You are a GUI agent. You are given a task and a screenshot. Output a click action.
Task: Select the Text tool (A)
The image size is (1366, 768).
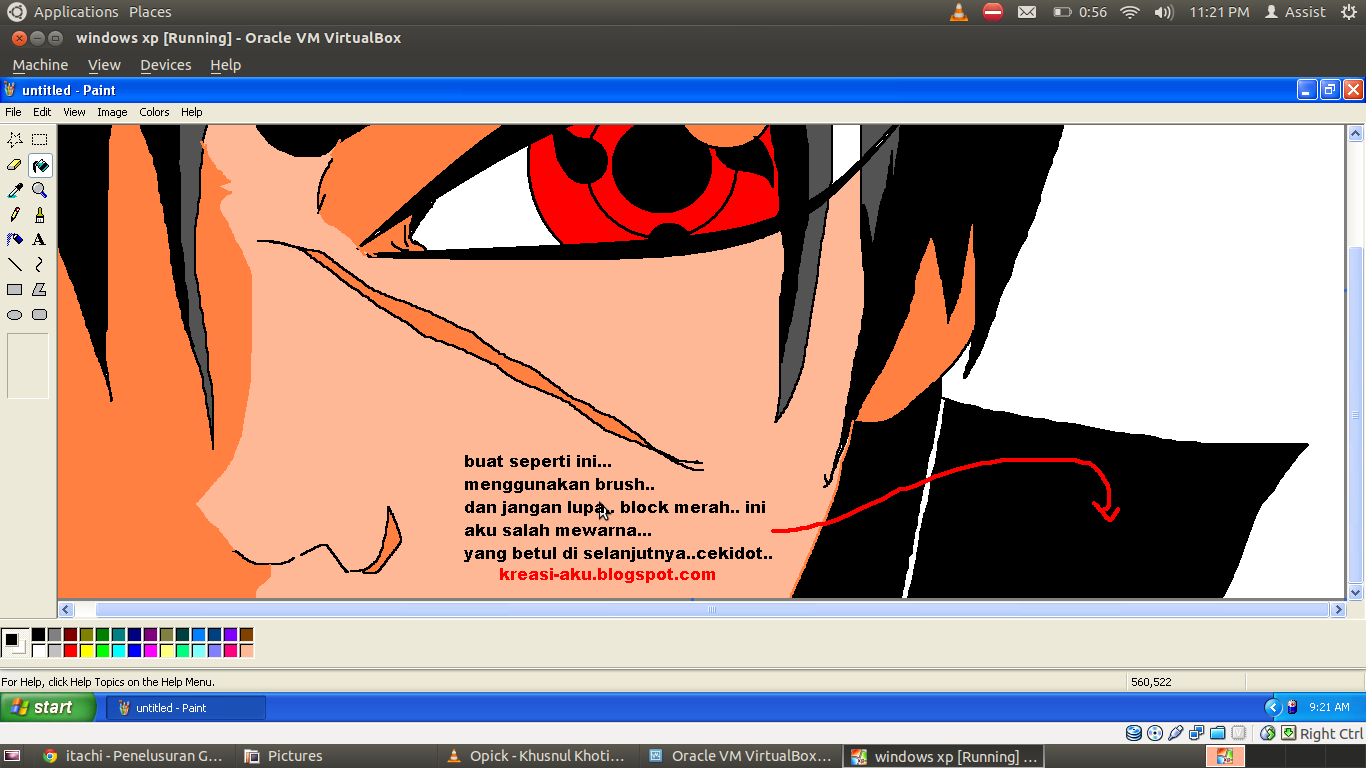pyautogui.click(x=40, y=240)
